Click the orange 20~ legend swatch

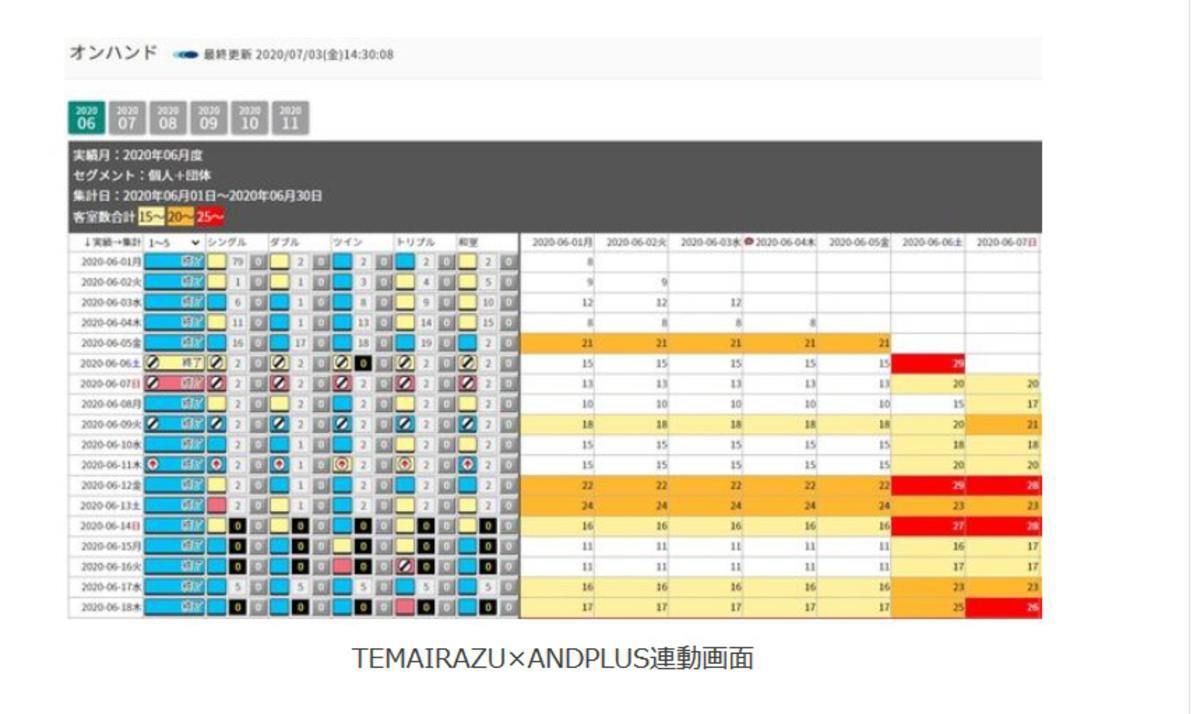tap(180, 216)
